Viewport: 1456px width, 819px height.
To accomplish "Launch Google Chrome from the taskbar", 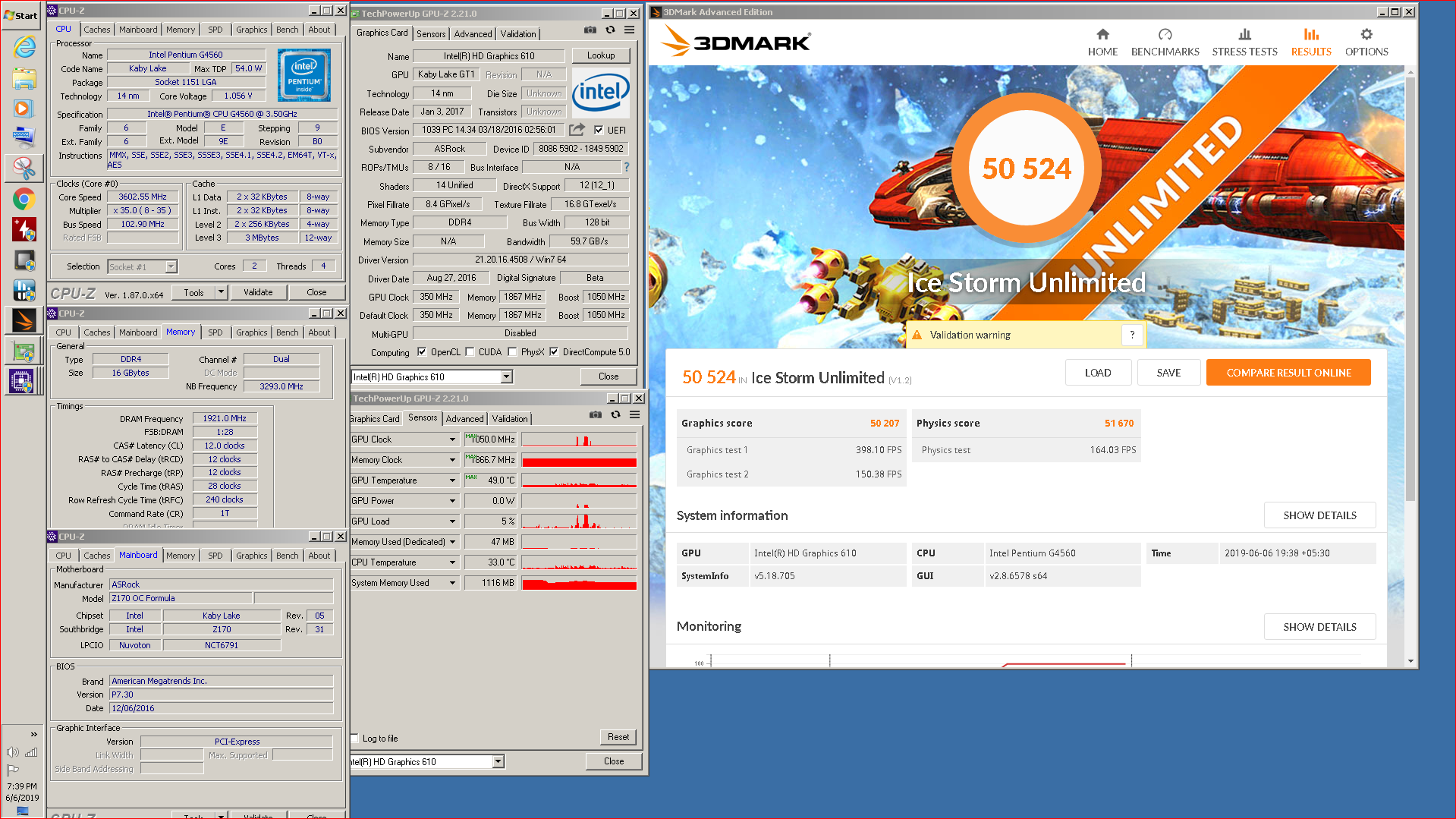I will click(x=24, y=199).
